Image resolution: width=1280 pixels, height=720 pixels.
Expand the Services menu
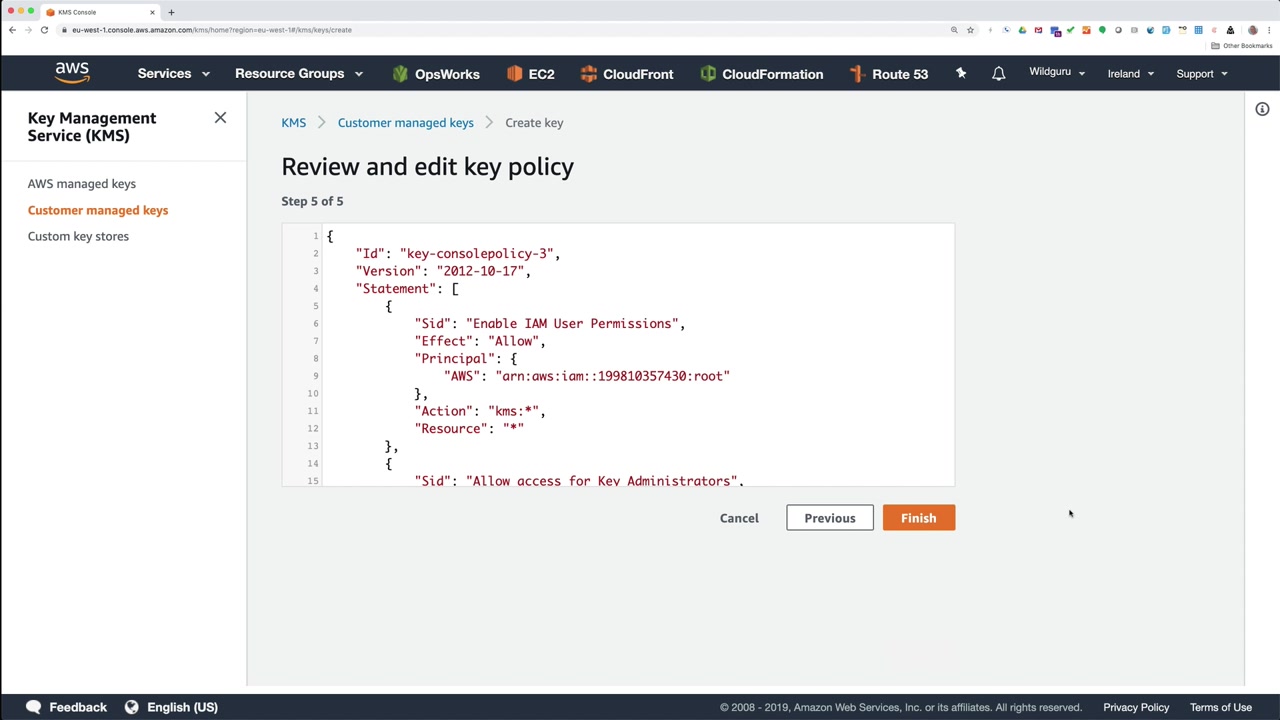(x=173, y=74)
